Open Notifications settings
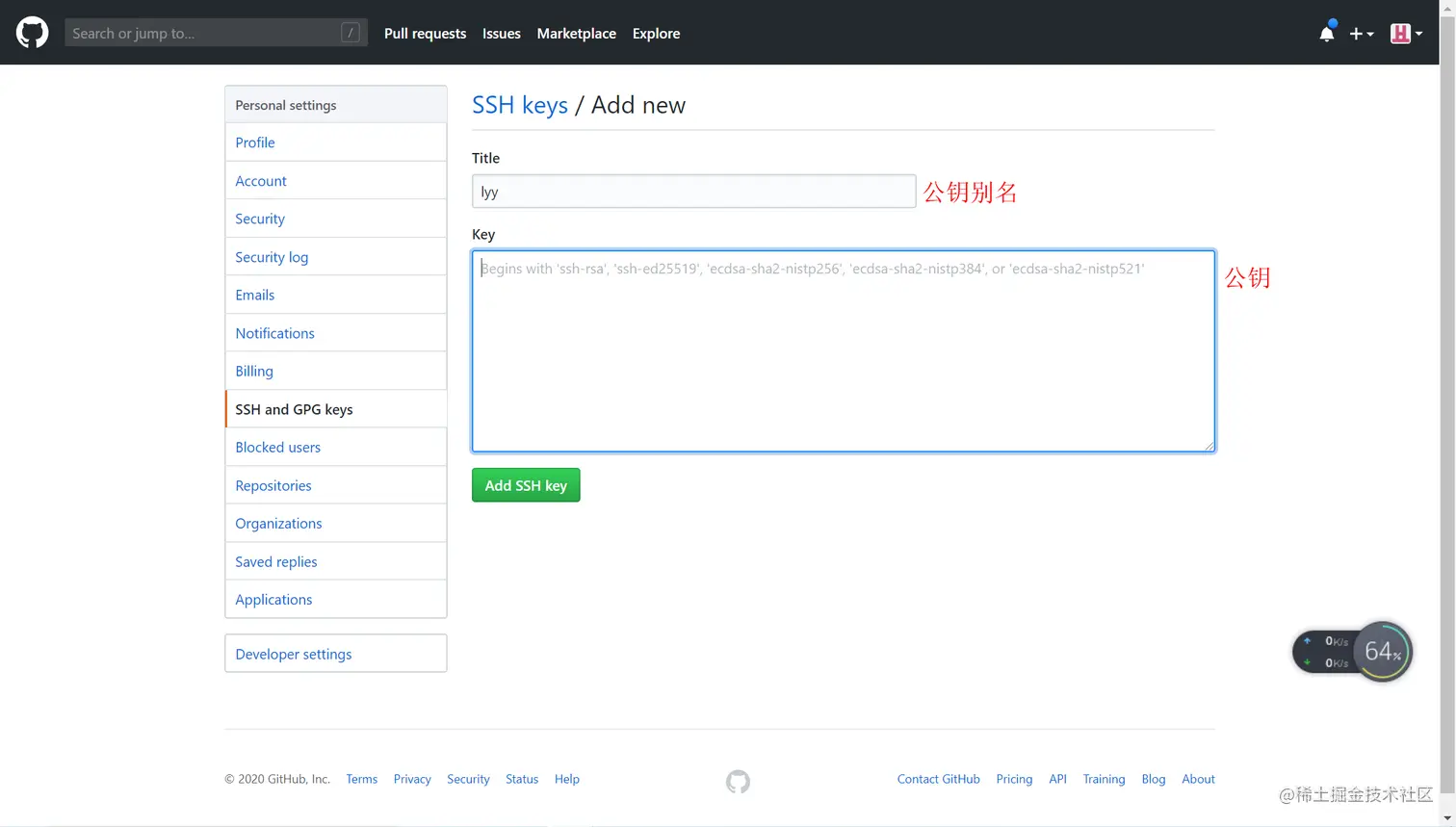Screen dimensions: 1456x827 pyautogui.click(x=335, y=333)
